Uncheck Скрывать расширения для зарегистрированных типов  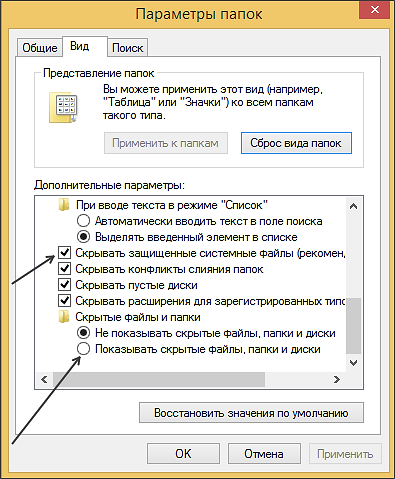(64, 301)
